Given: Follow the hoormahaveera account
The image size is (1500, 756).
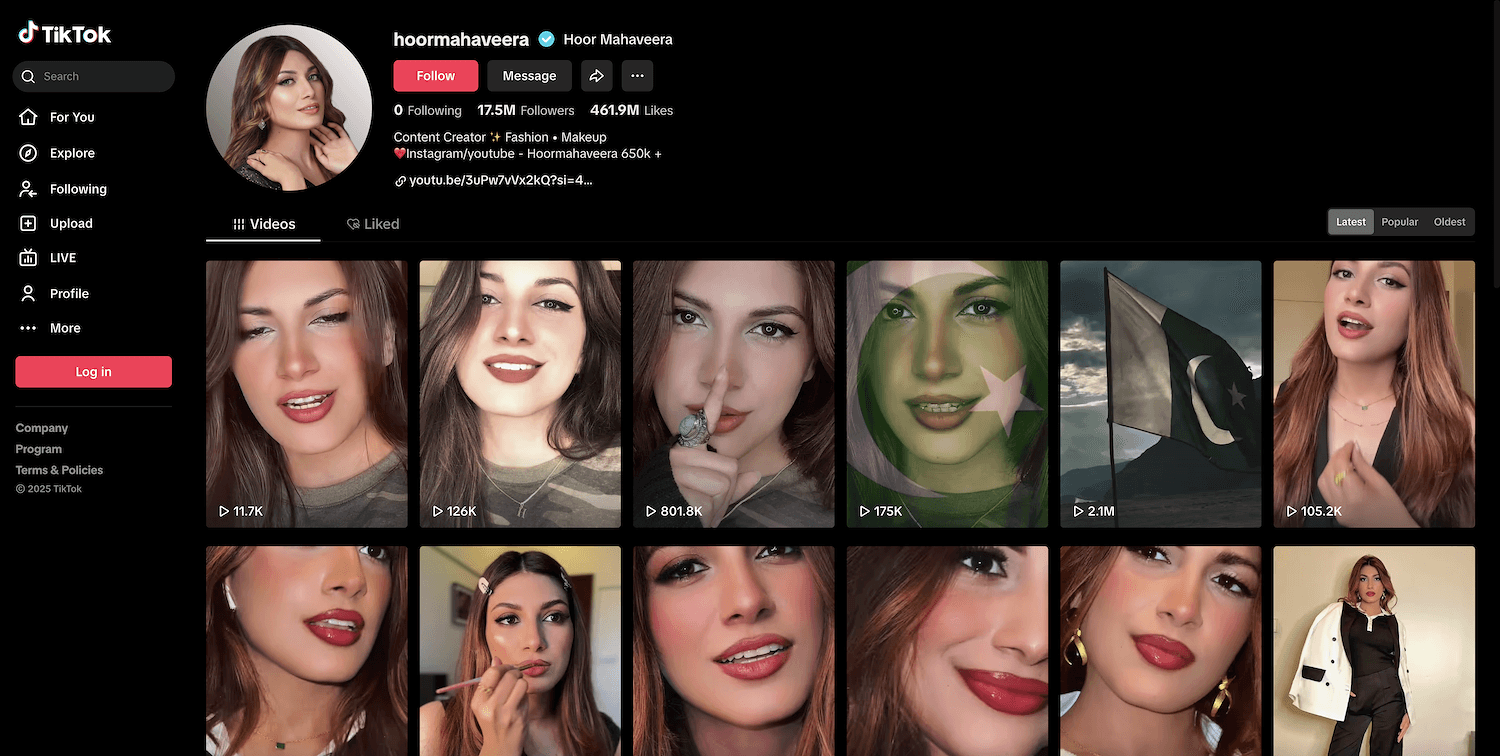Looking at the screenshot, I should point(435,76).
